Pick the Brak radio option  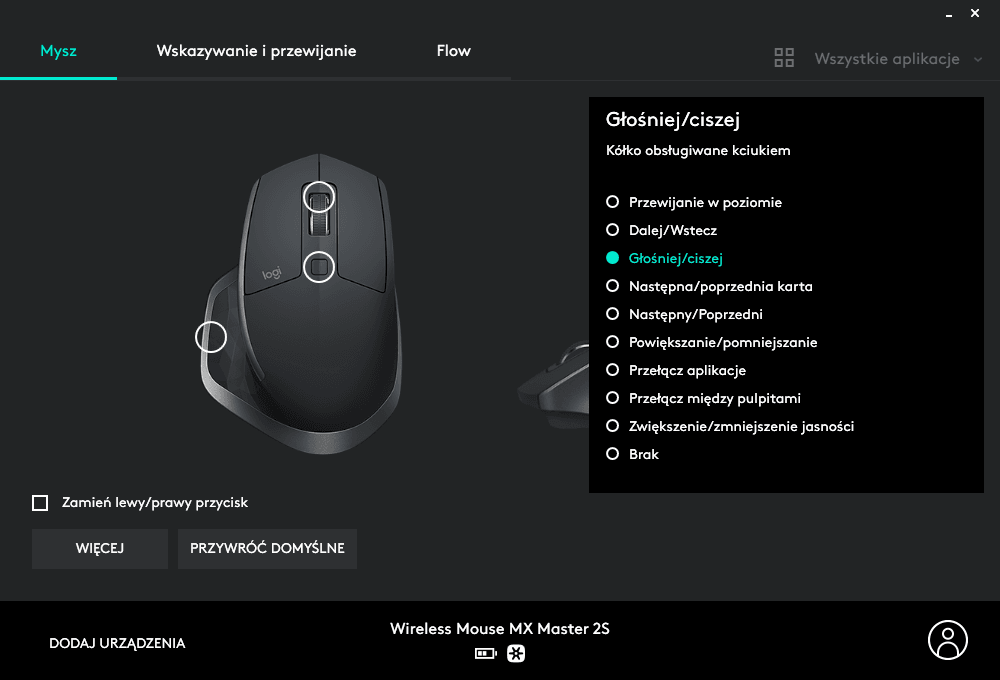(x=612, y=454)
